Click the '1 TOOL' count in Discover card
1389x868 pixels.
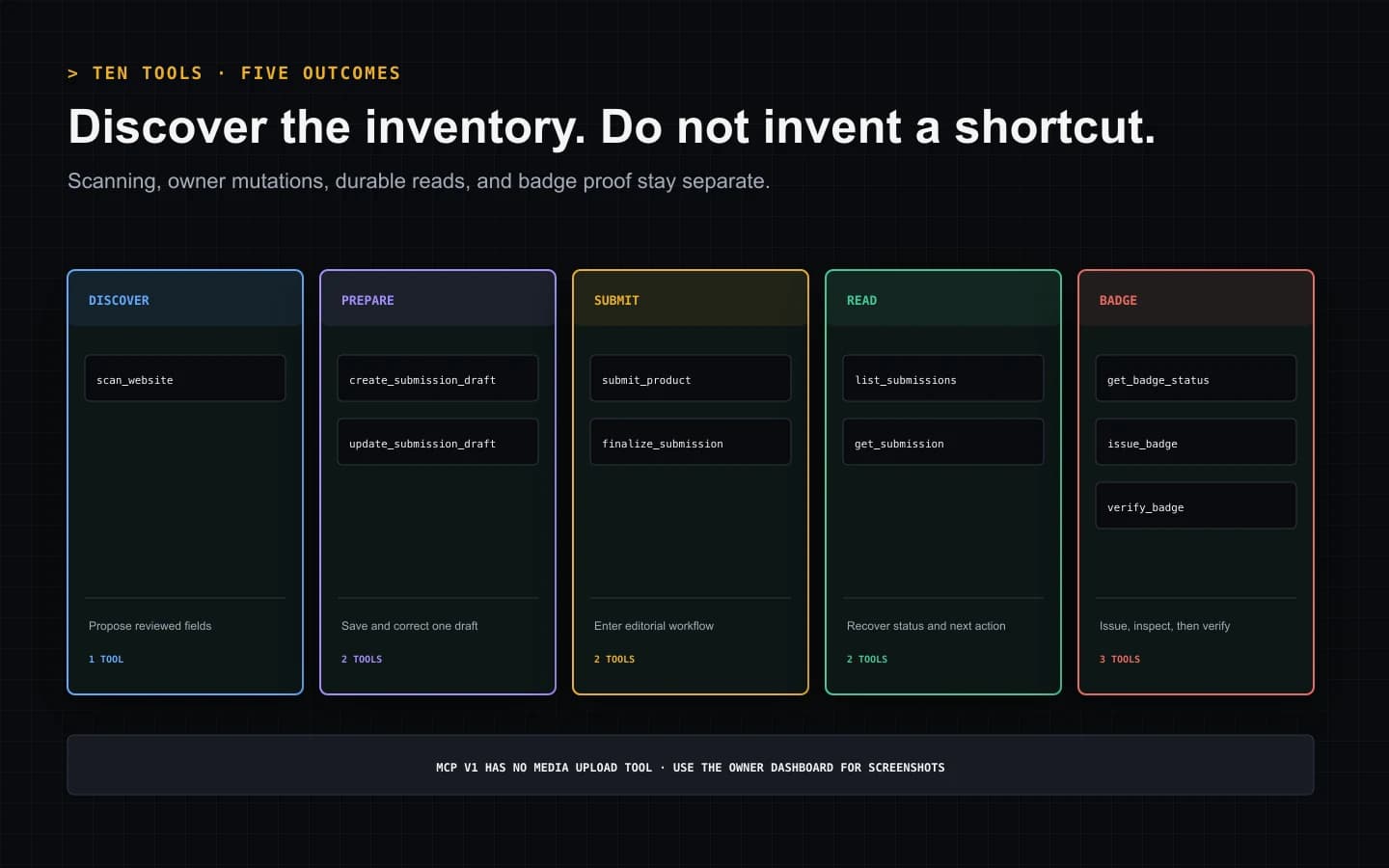pyautogui.click(x=106, y=660)
